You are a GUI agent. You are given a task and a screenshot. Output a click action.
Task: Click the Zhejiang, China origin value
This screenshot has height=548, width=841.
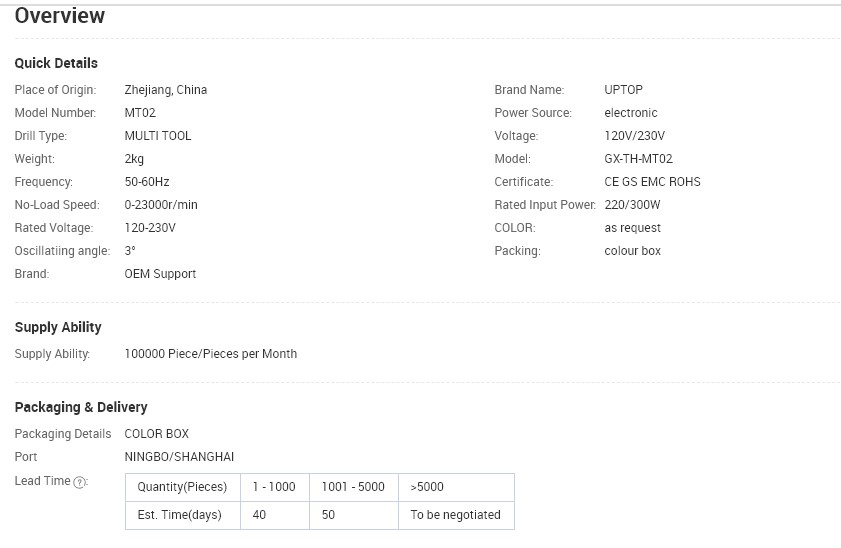tap(166, 90)
